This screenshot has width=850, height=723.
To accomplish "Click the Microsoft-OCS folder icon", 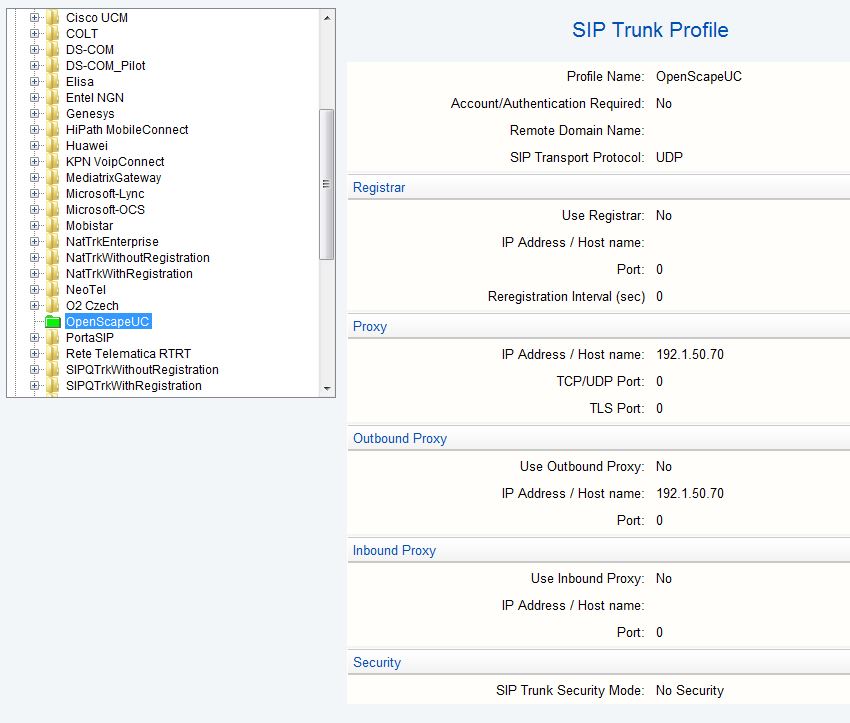I will point(53,210).
